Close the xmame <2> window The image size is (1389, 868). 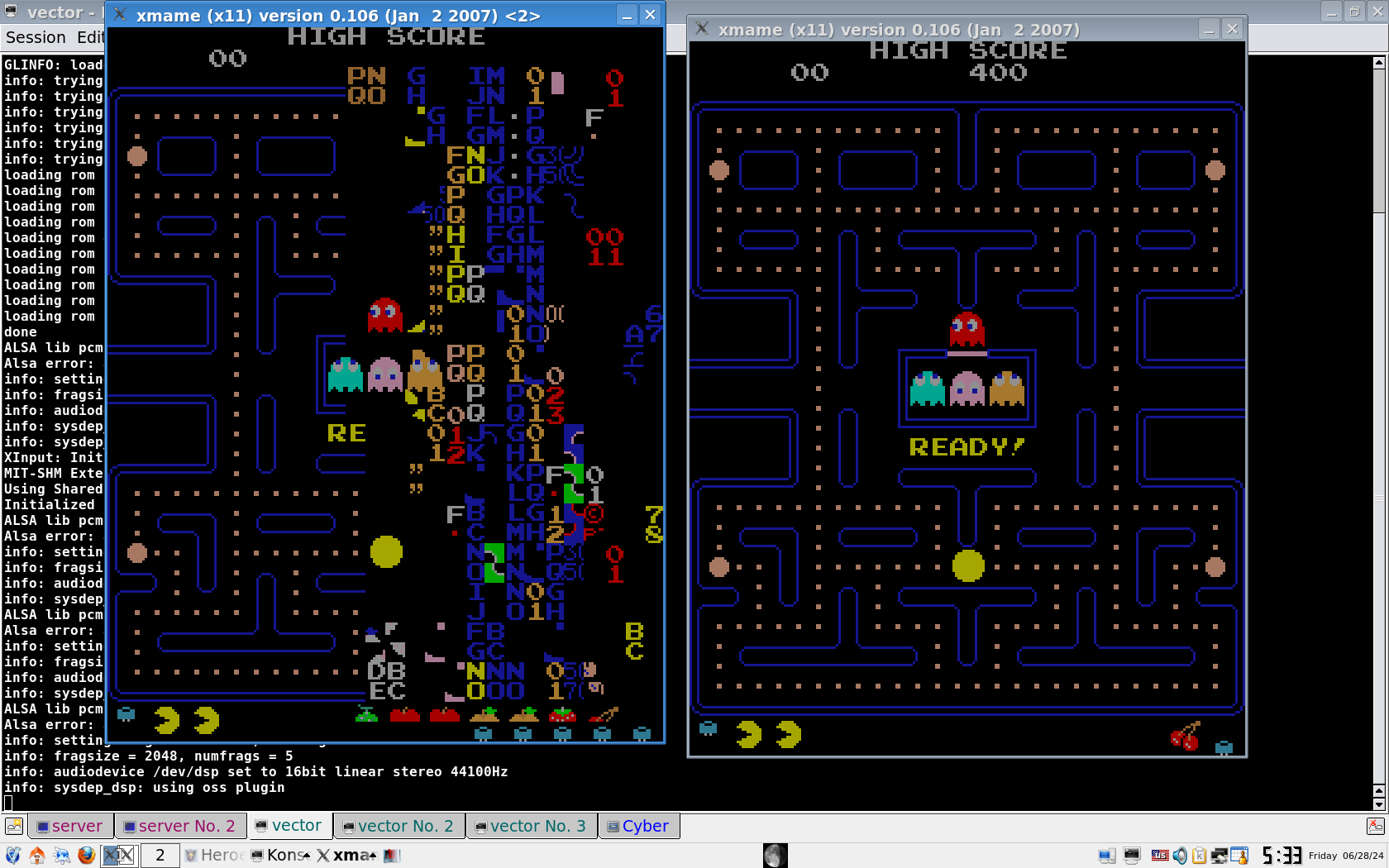point(651,15)
